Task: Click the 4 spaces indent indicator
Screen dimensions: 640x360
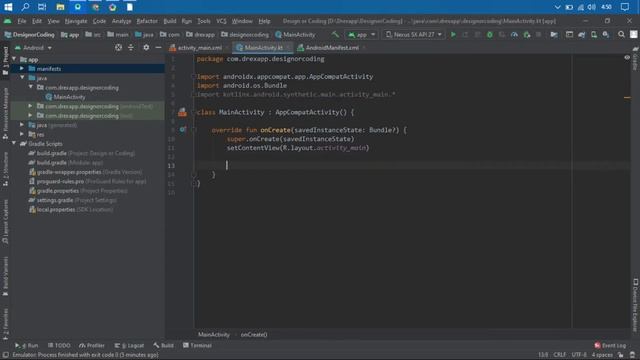Action: coord(602,355)
